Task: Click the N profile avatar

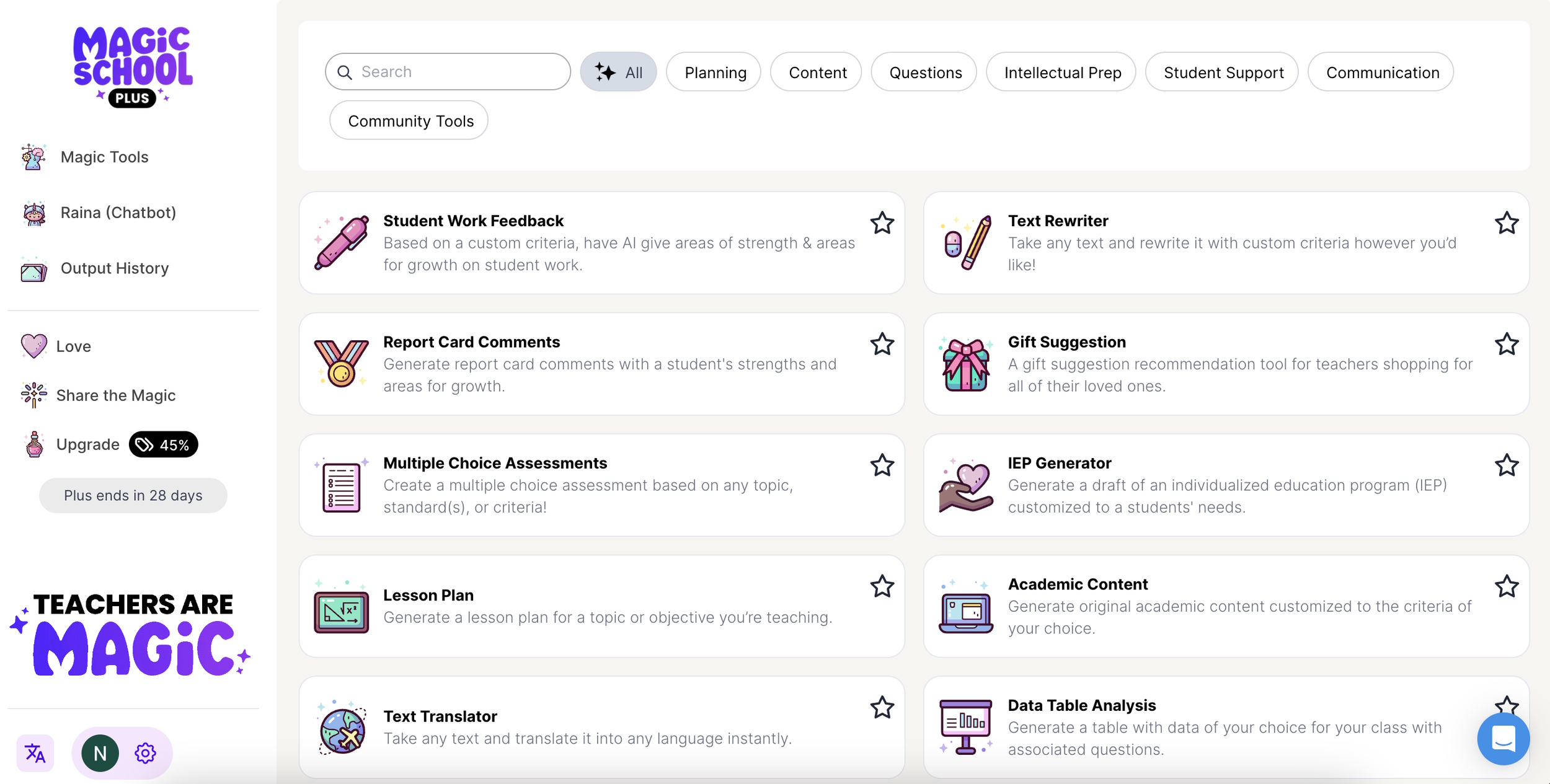Action: point(100,753)
